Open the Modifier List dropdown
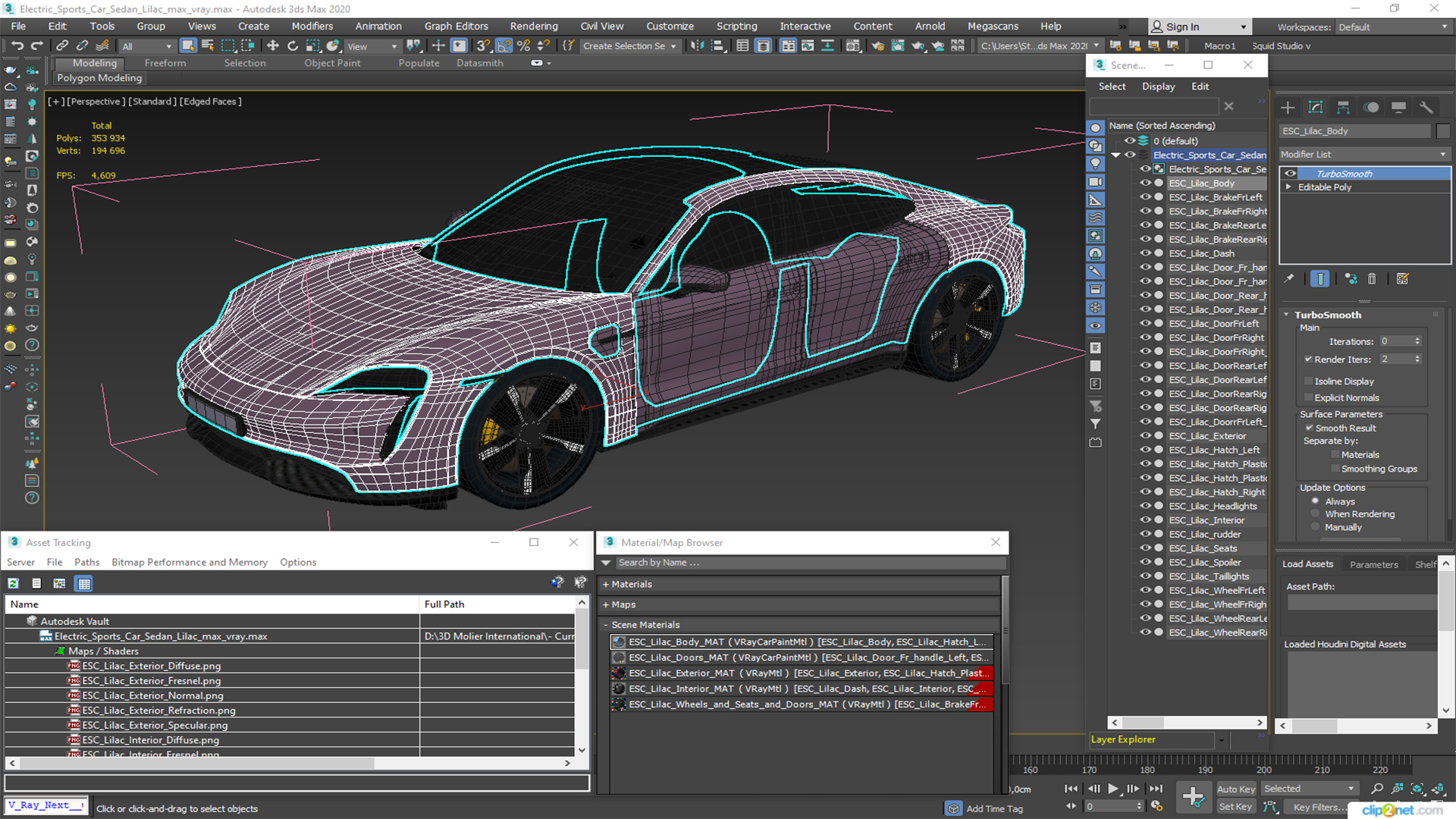This screenshot has width=1456, height=819. click(x=1363, y=154)
